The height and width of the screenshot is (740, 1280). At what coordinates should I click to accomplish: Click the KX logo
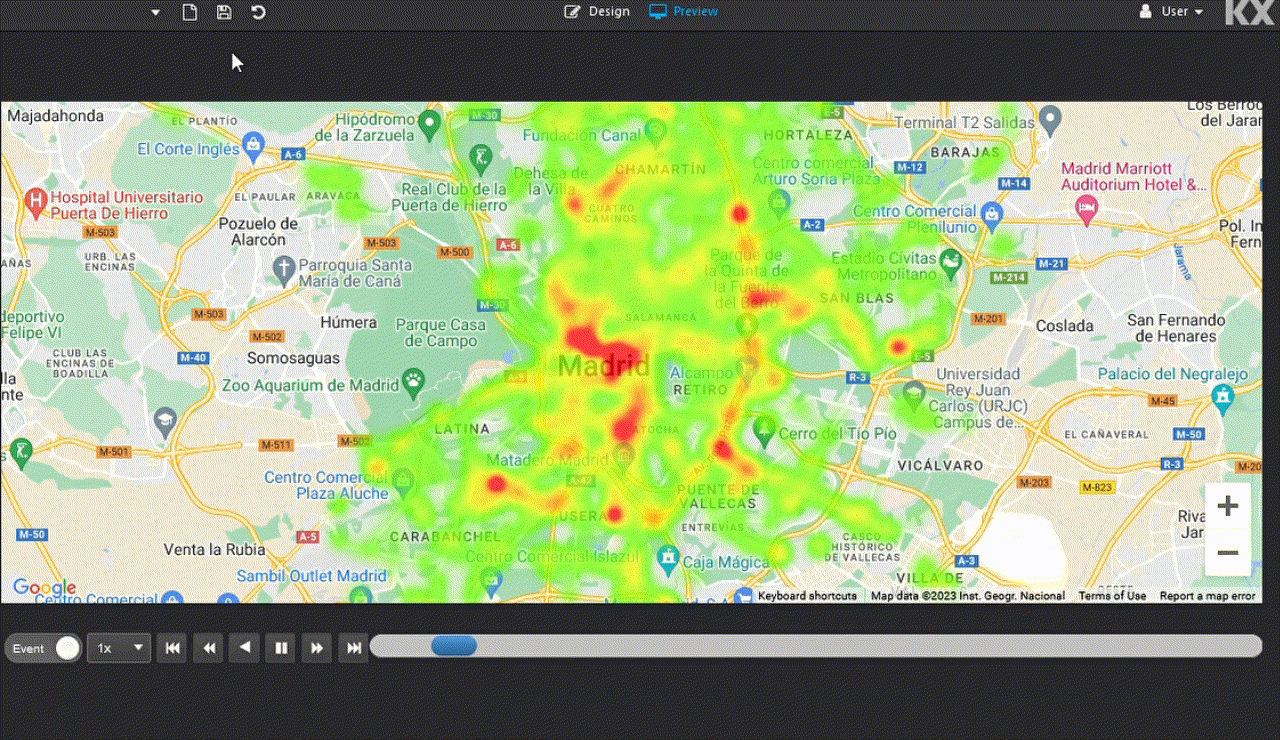[1250, 12]
